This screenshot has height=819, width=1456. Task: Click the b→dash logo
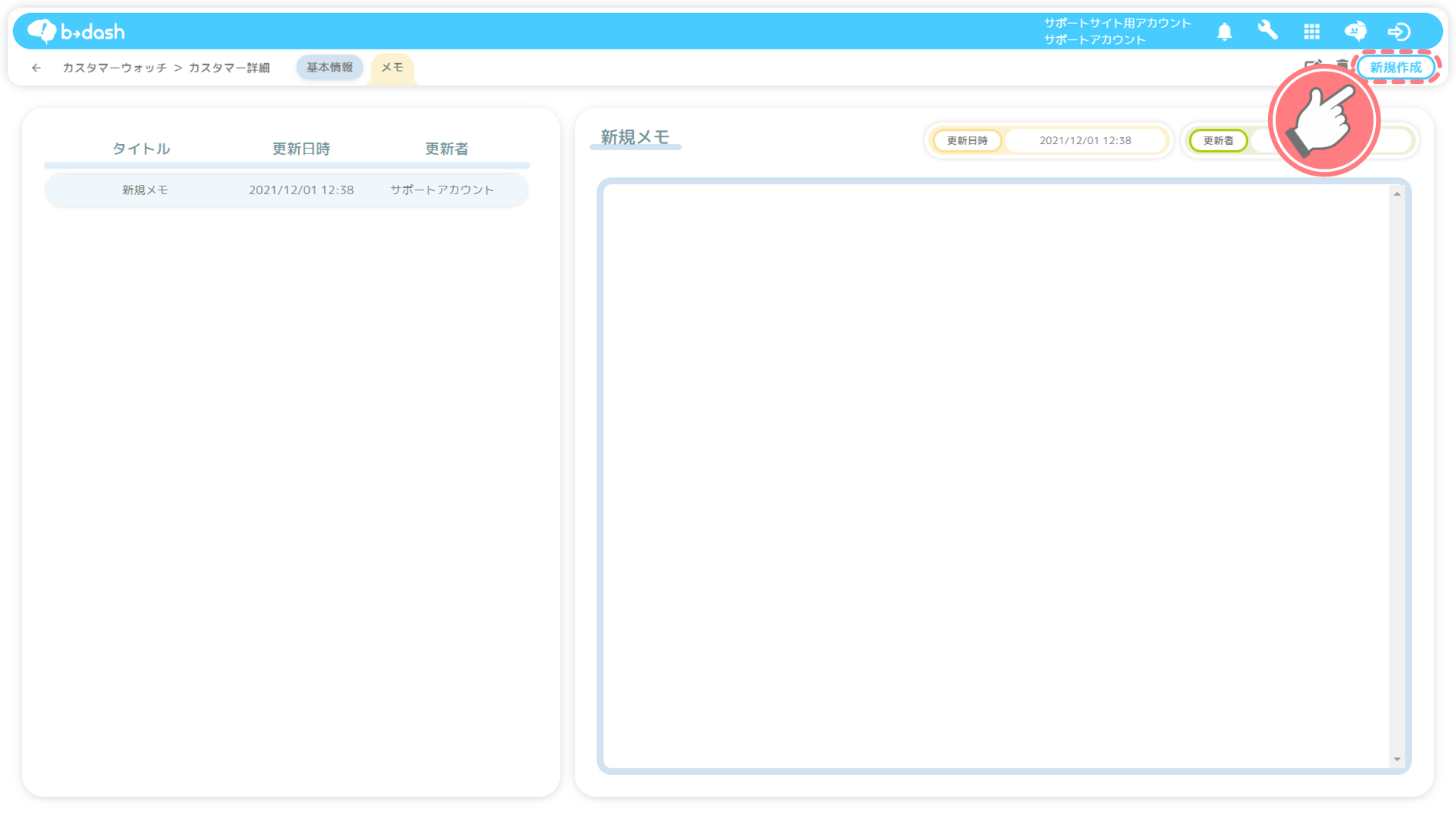click(x=76, y=32)
